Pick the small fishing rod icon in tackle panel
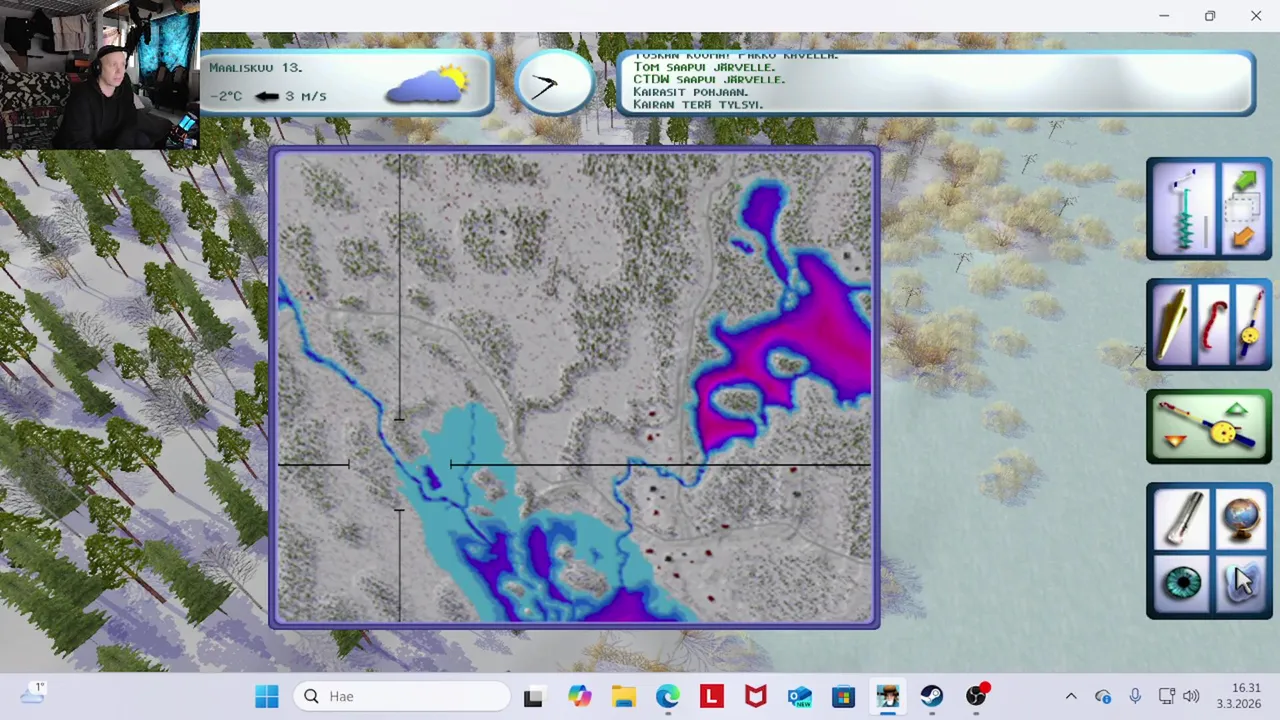 click(1250, 324)
